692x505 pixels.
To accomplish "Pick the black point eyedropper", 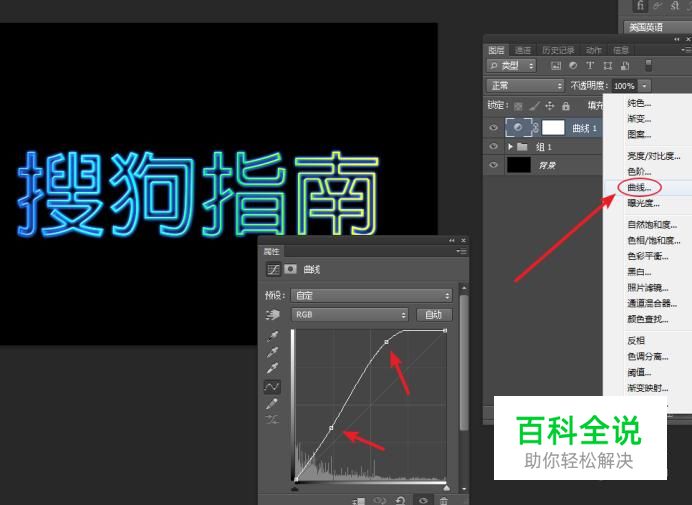I will (x=272, y=336).
